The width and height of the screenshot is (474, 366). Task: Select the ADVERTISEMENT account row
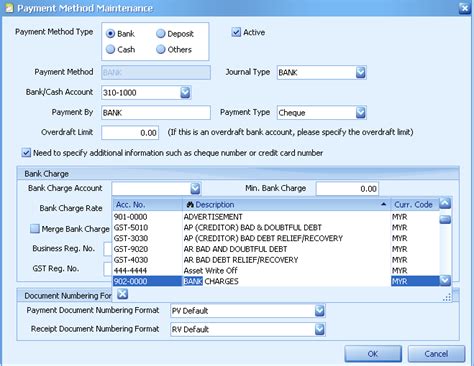276,217
